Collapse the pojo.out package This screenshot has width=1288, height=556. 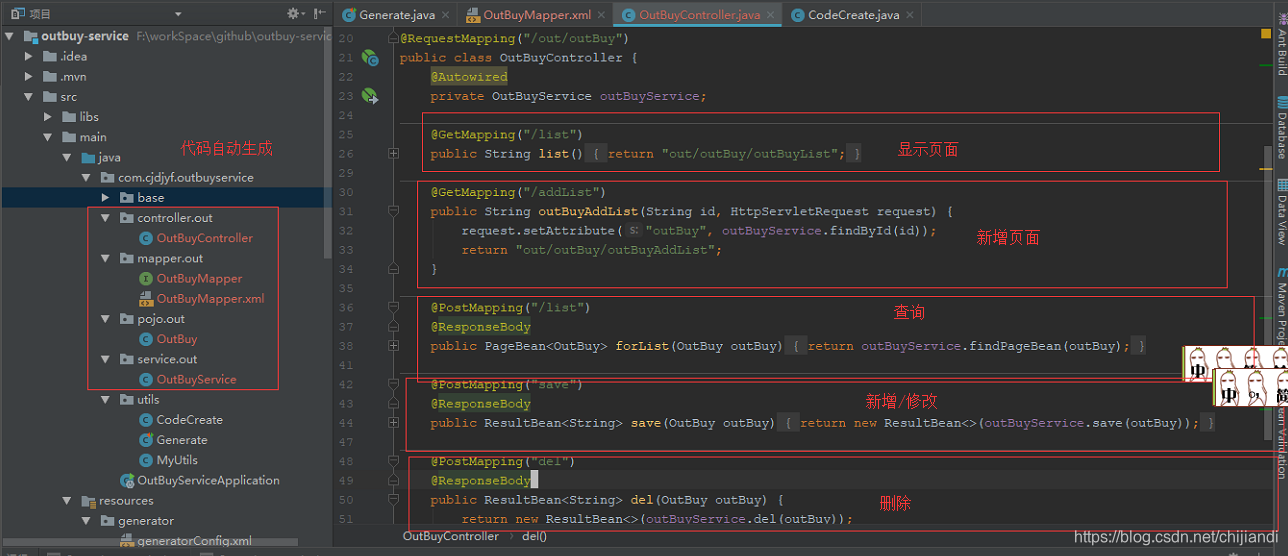point(106,319)
